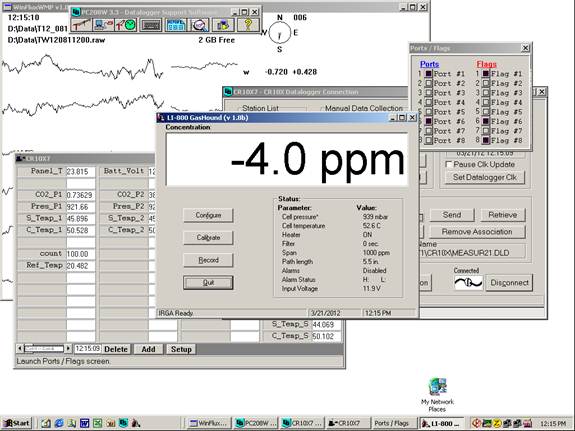Click the CR10X7 scrollbar right arrow
Image resolution: width=575 pixels, height=431 pixels.
[x=67, y=348]
